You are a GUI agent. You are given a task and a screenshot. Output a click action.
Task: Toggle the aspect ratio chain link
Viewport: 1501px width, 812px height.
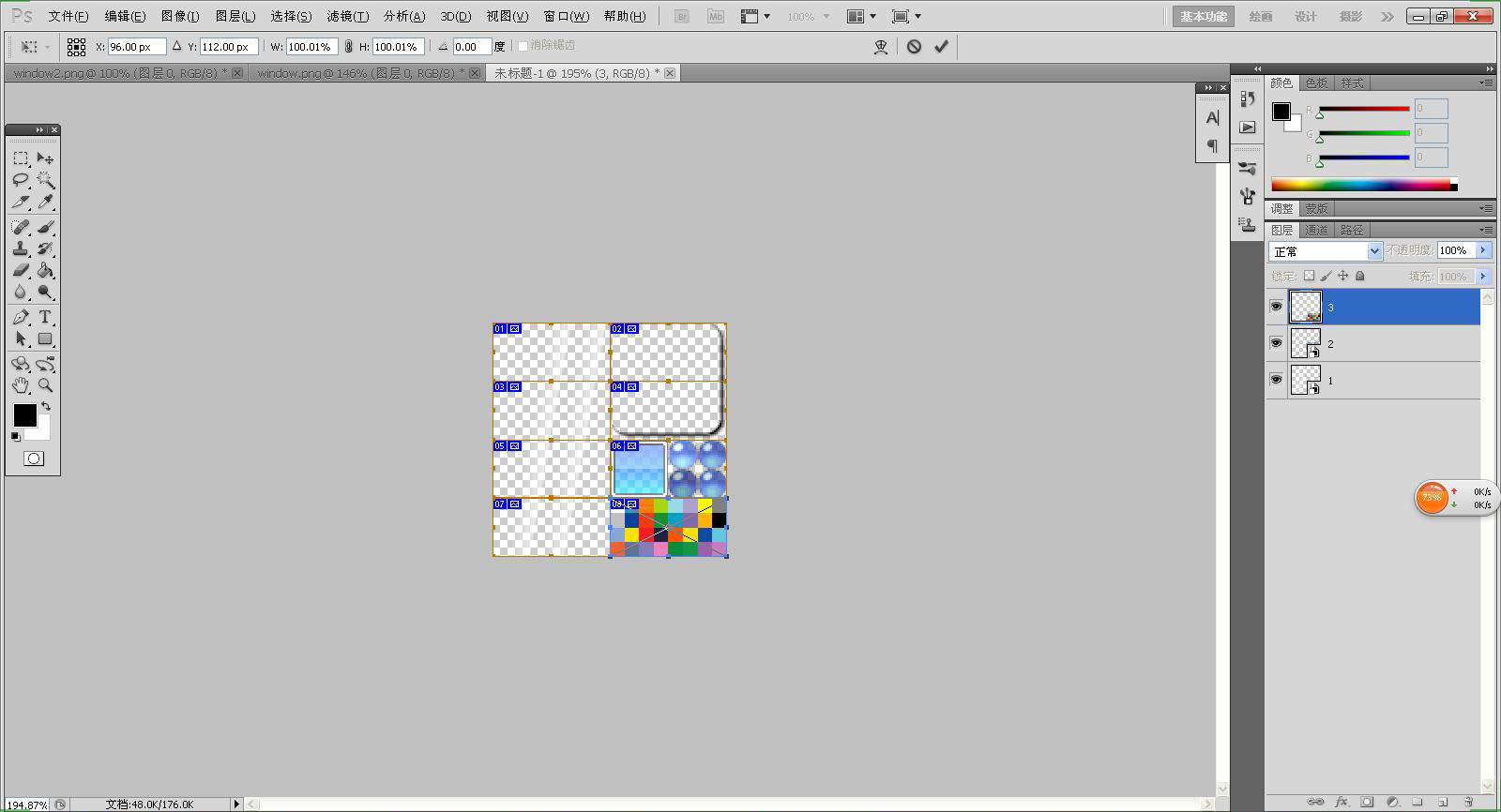(349, 46)
